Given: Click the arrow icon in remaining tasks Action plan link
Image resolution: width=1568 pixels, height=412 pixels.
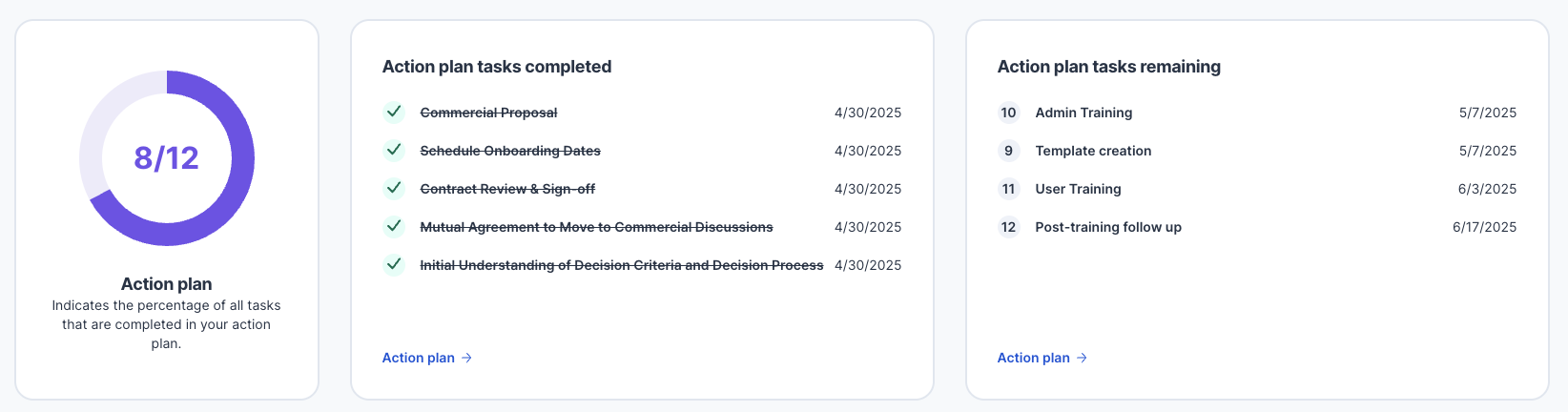Looking at the screenshot, I should pos(1082,358).
